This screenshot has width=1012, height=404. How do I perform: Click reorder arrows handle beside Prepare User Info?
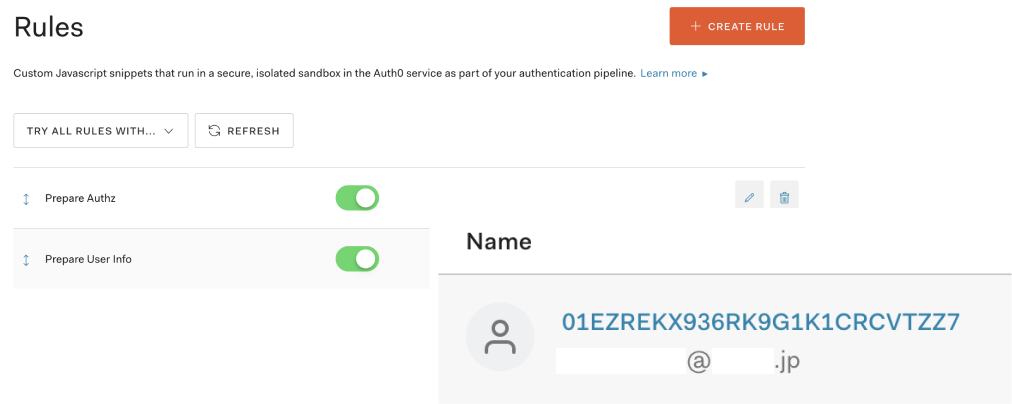(26, 259)
